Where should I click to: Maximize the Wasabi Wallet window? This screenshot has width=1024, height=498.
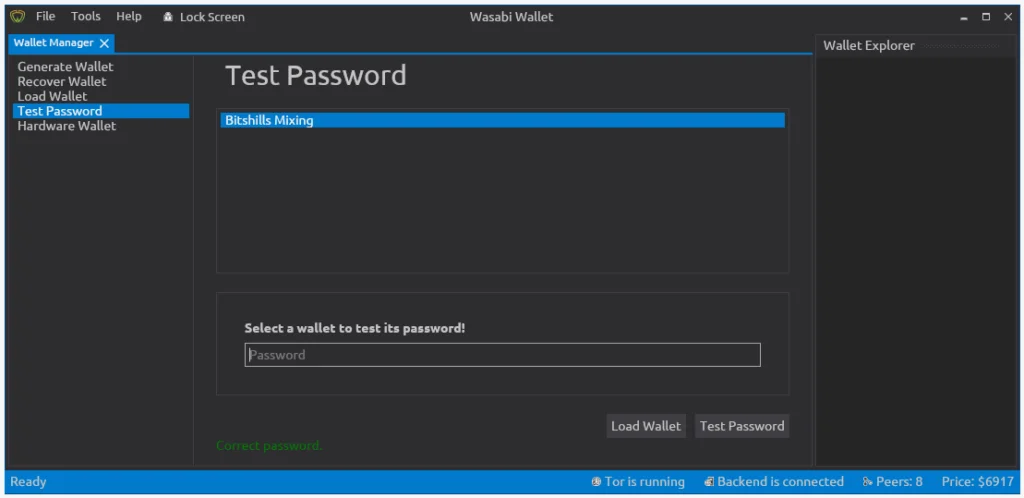point(986,17)
